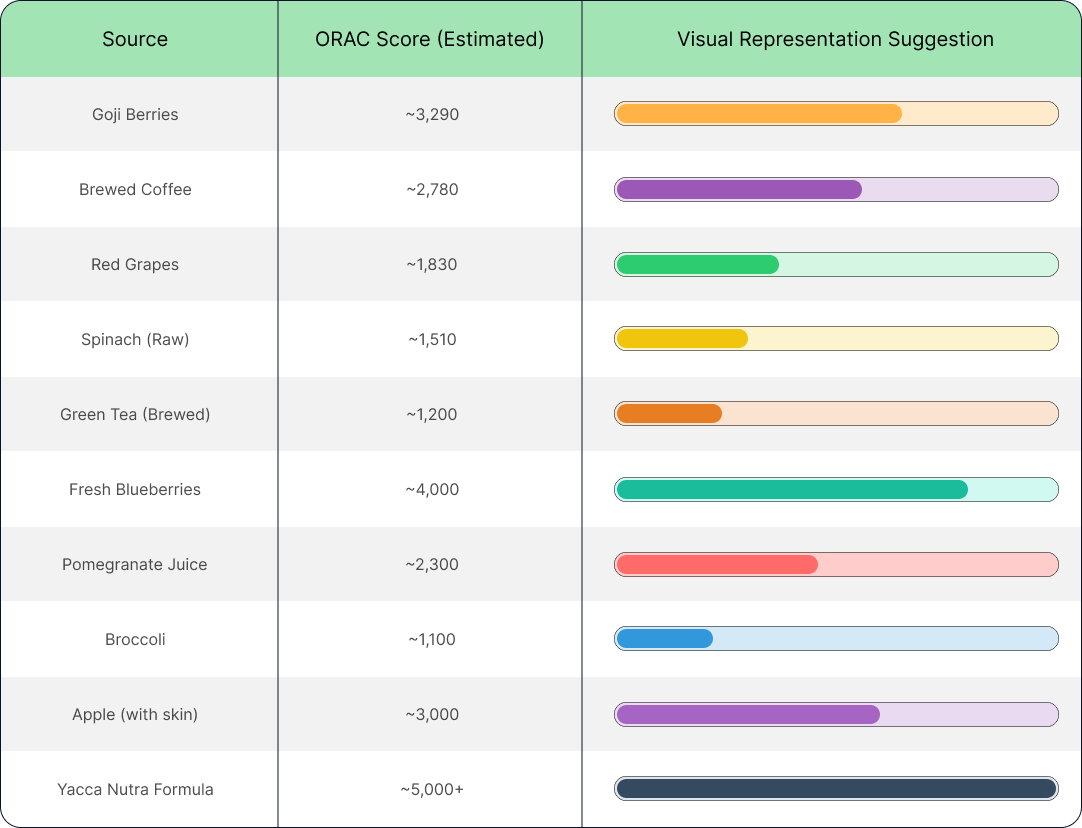
Task: Select the Broccoli row label
Action: pos(135,639)
